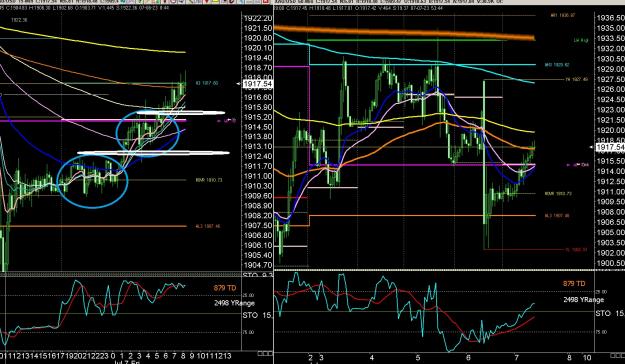Image resolution: width=625 pixels, height=364 pixels.
Task: Click the STO 15. label, left indicator
Action: (x=257, y=316)
